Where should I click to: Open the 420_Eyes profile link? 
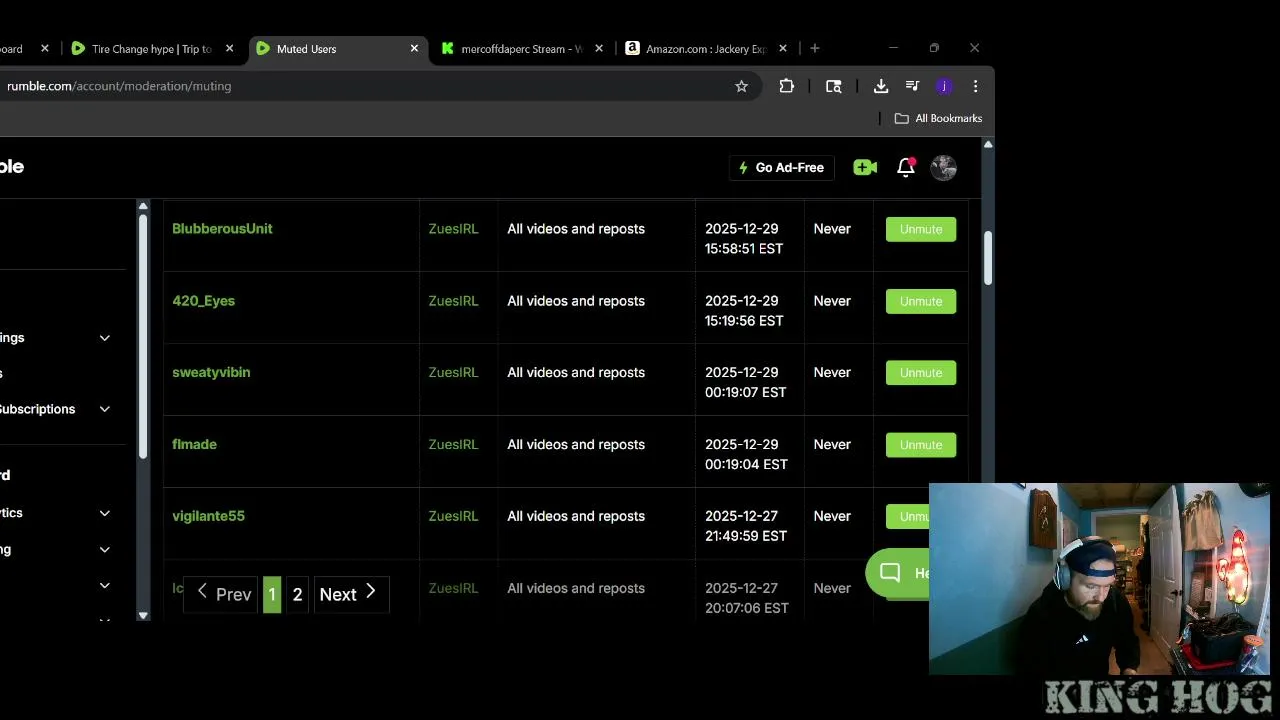coord(203,301)
